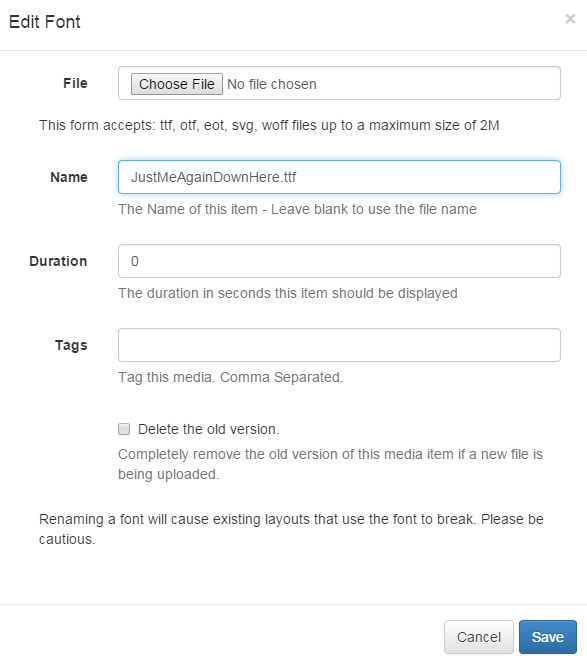
Task: Click the Name label
Action: click(x=69, y=177)
